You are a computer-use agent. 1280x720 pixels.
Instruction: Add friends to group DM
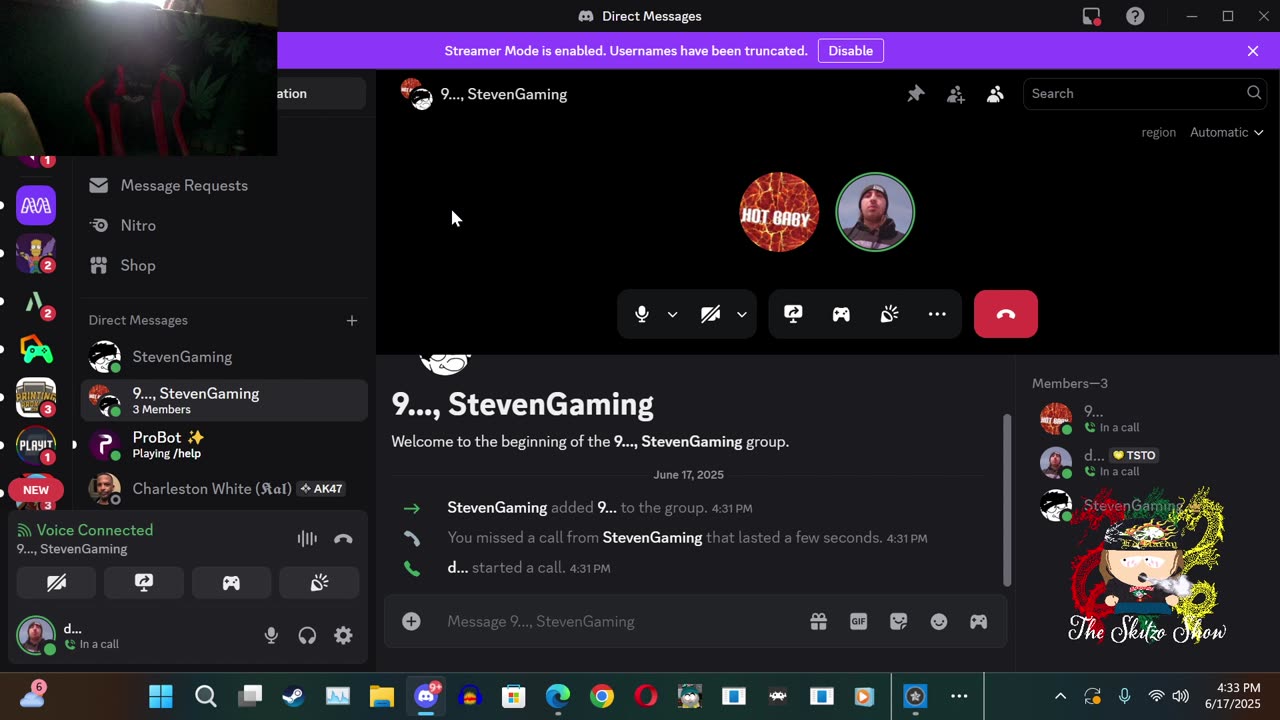pyautogui.click(x=956, y=93)
